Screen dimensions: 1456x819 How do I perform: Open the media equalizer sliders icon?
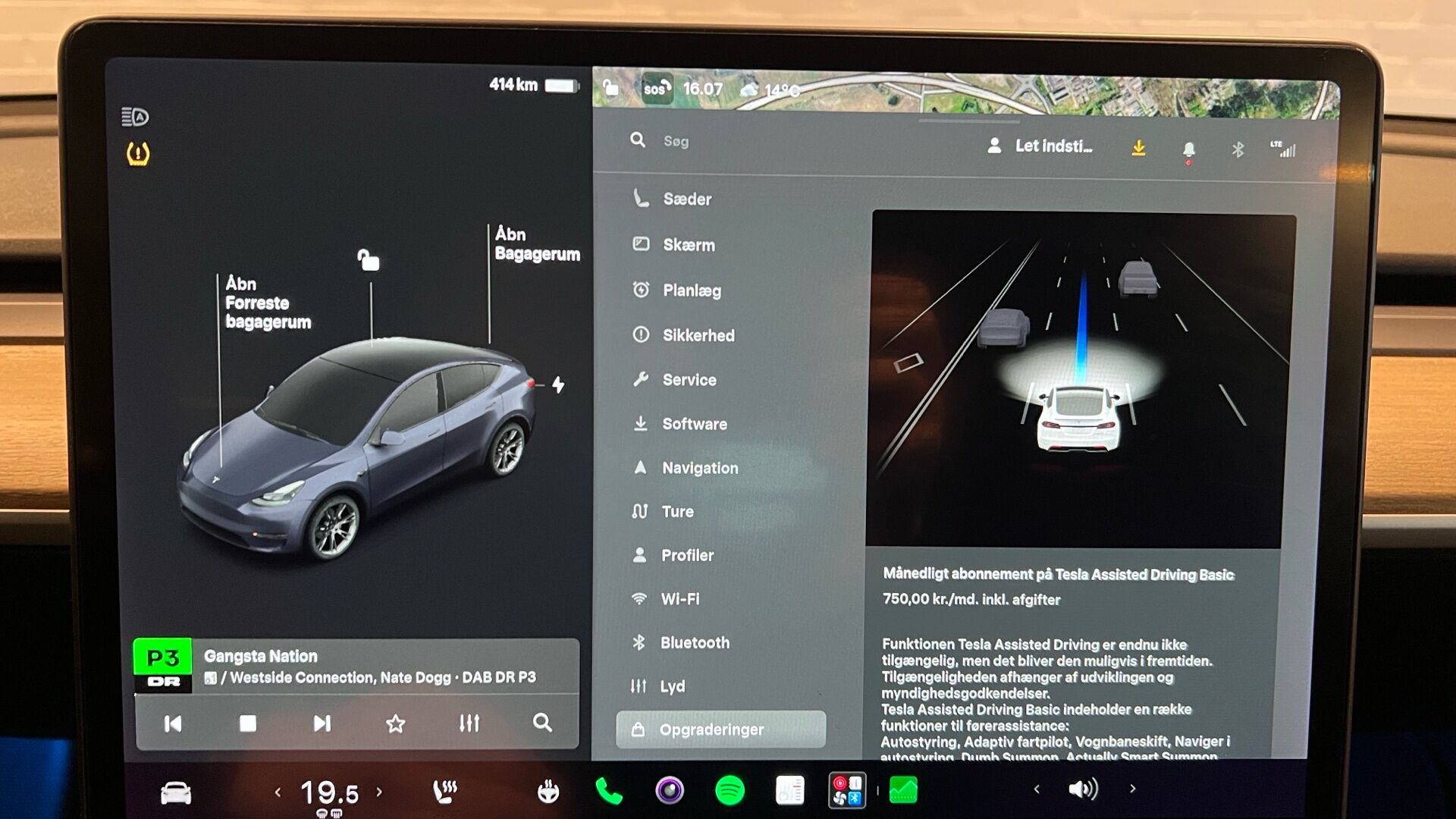[469, 723]
